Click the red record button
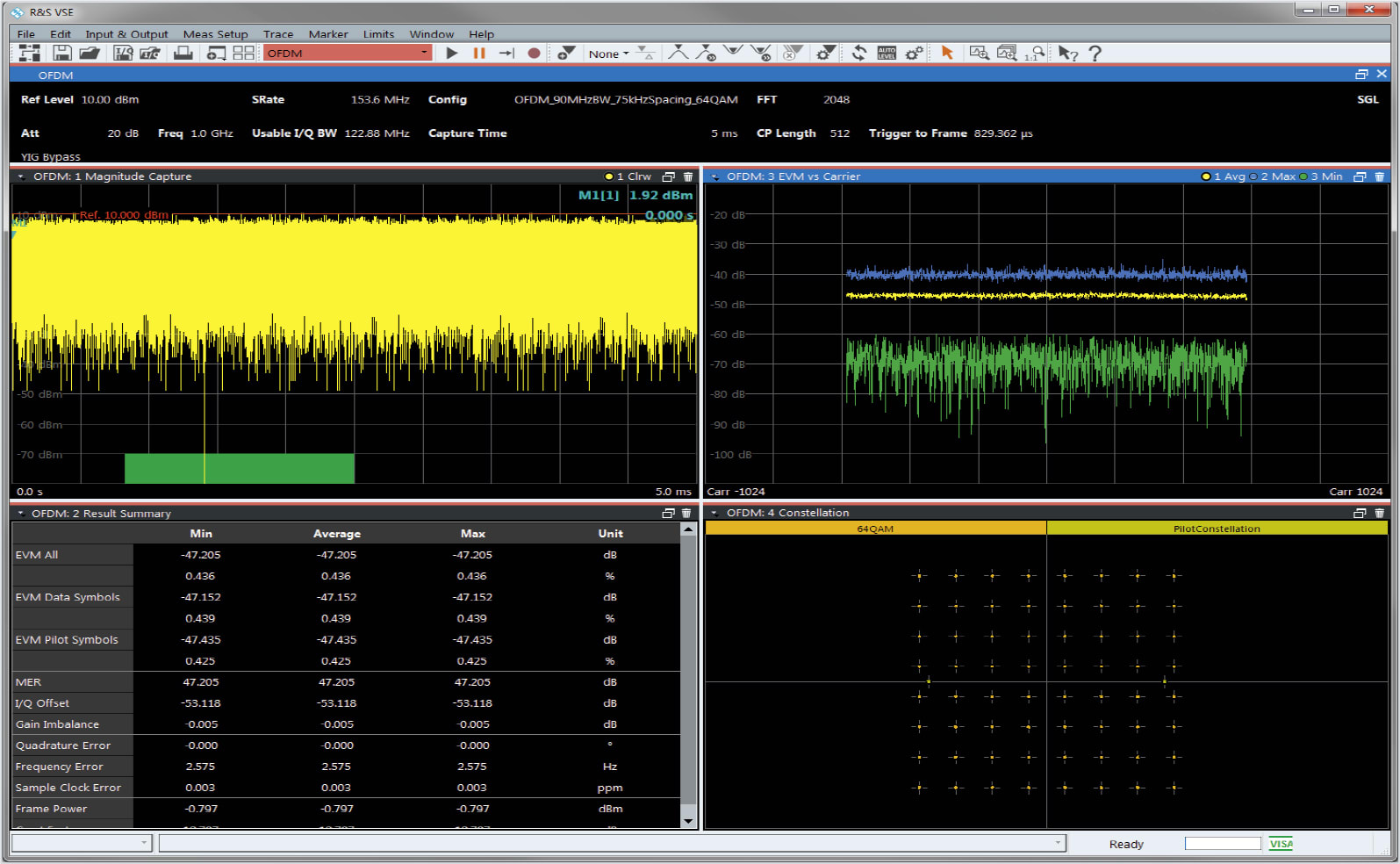Image resolution: width=1400 pixels, height=864 pixels. click(x=534, y=54)
